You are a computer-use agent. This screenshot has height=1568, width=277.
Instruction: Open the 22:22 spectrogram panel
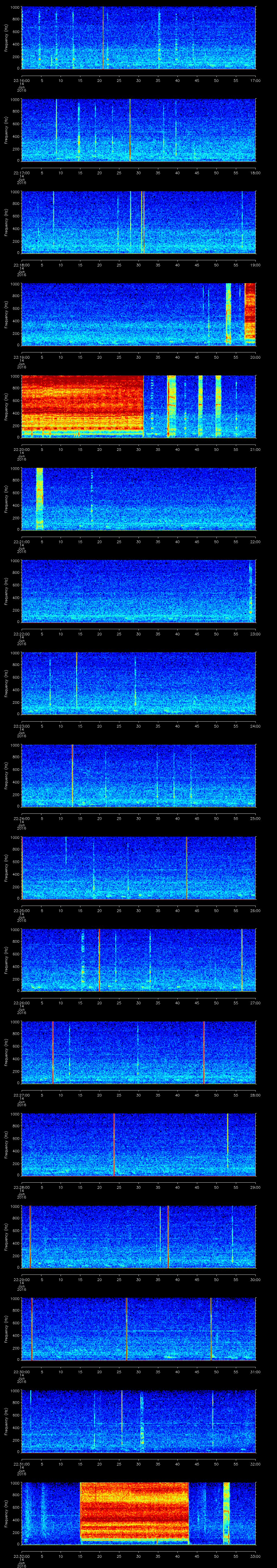click(138, 590)
